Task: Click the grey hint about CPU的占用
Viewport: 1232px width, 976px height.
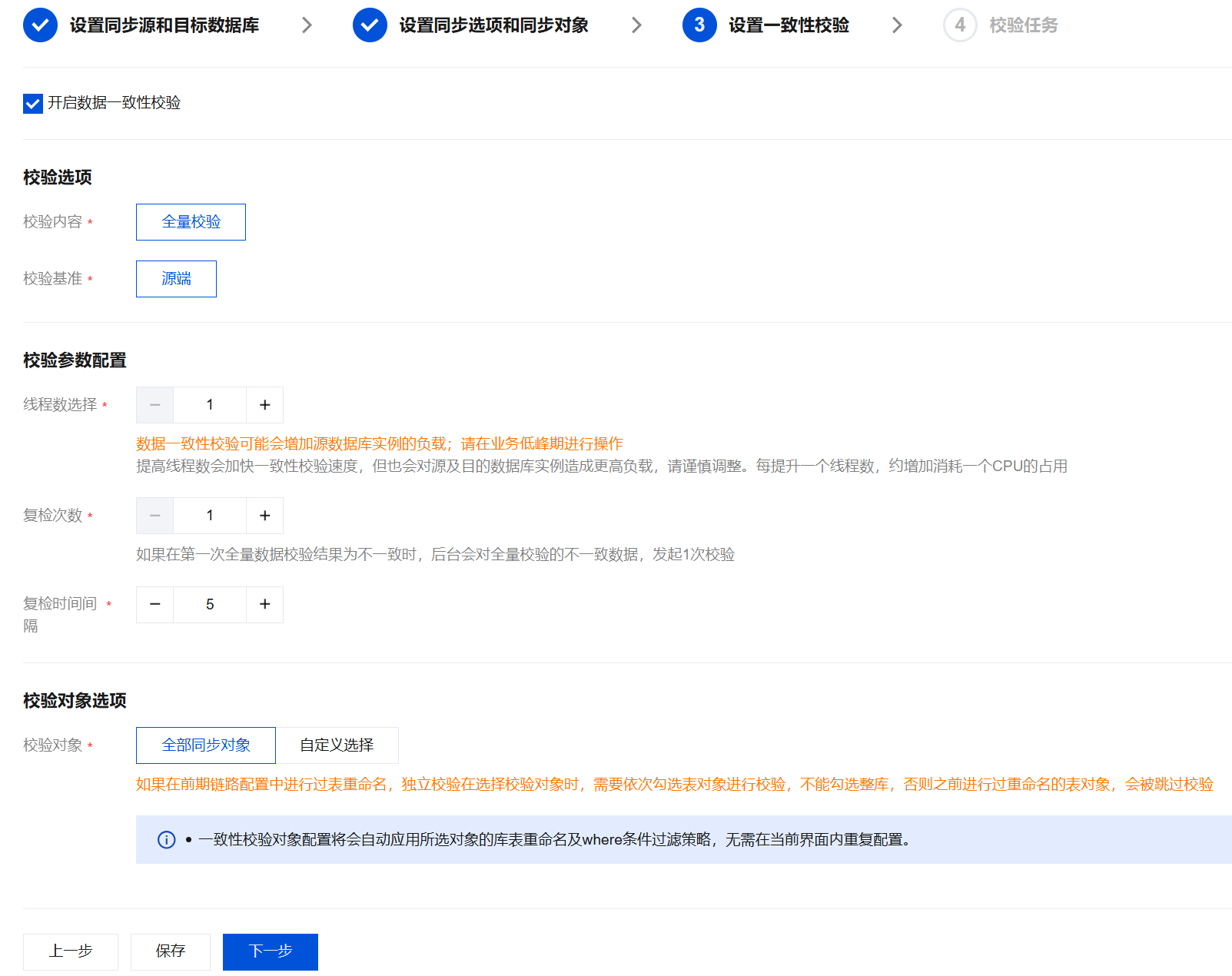Action: click(602, 466)
